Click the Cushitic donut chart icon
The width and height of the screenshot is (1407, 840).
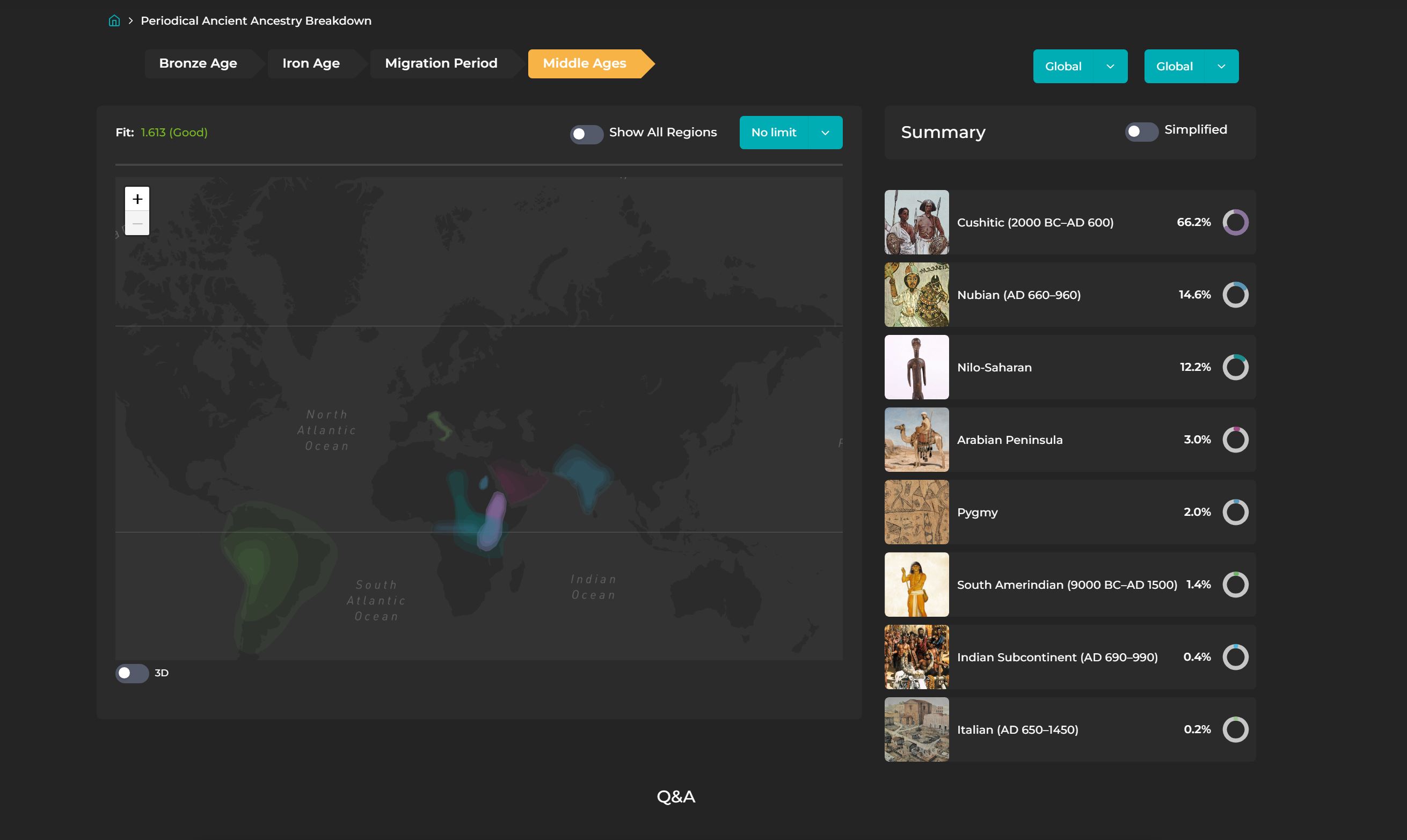coord(1235,222)
